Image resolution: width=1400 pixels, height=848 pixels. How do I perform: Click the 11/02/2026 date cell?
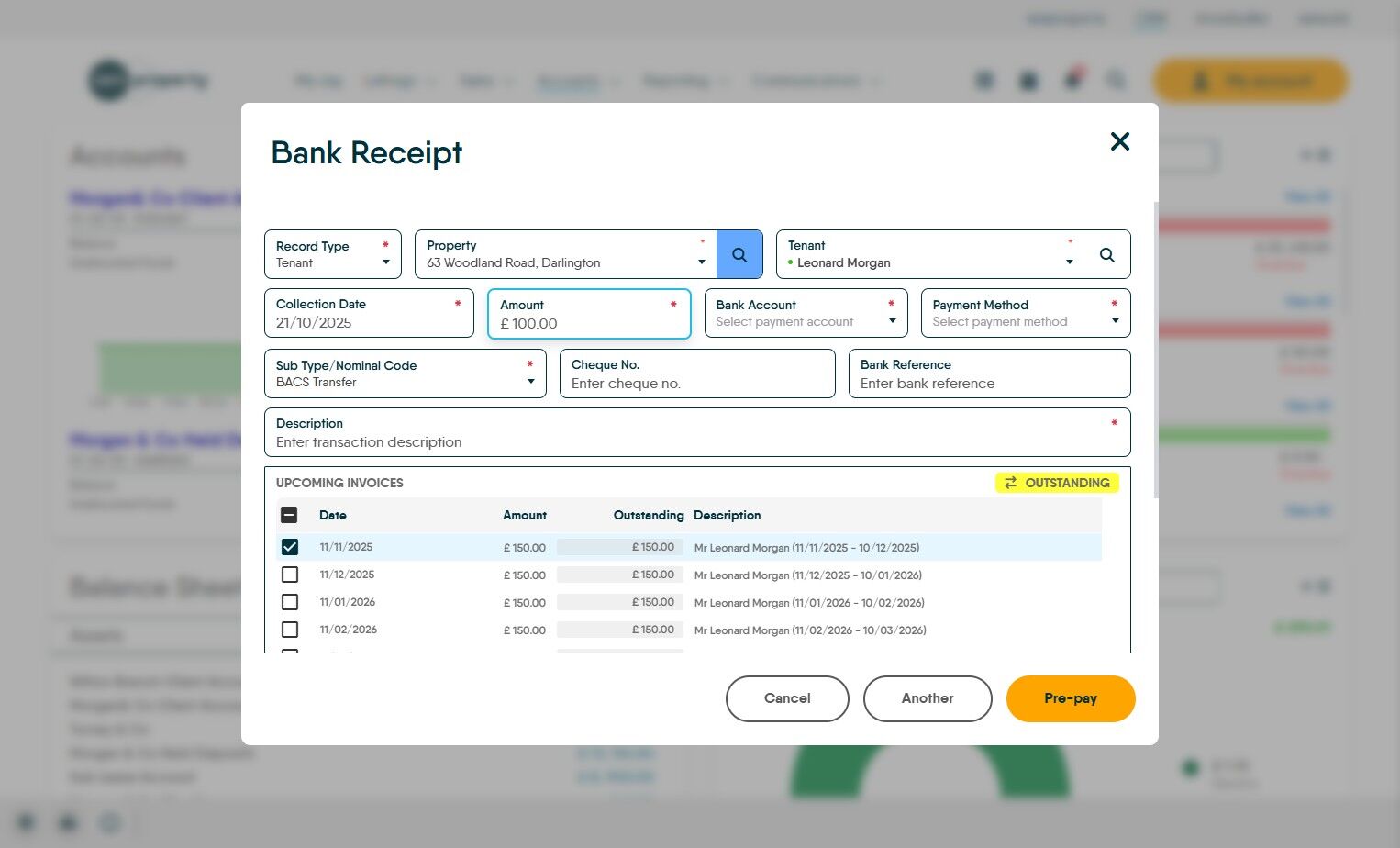click(349, 630)
